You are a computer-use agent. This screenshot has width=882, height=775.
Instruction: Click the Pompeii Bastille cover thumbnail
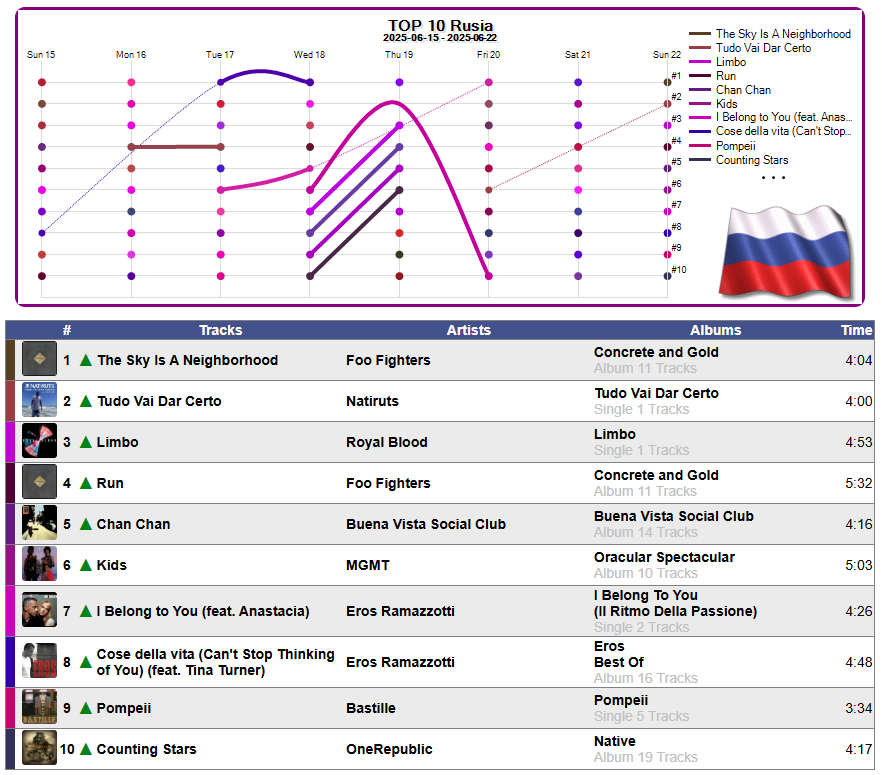click(x=39, y=707)
